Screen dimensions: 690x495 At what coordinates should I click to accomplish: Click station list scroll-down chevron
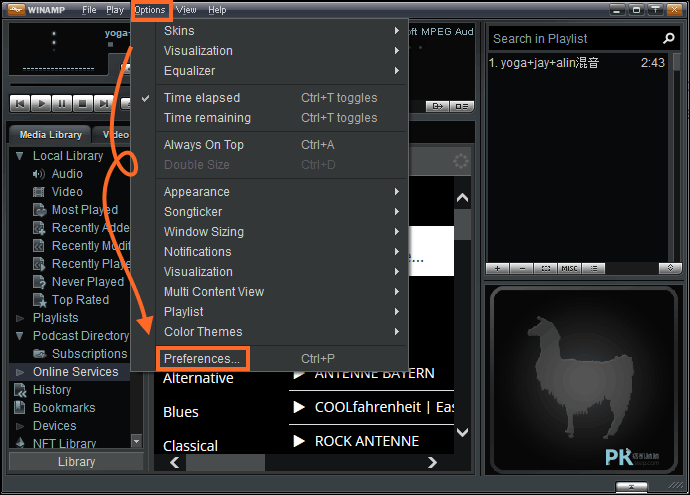click(462, 432)
